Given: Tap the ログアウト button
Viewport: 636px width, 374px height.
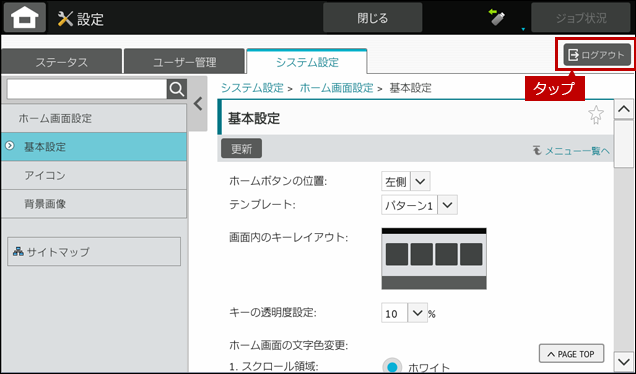Looking at the screenshot, I should pos(597,55).
